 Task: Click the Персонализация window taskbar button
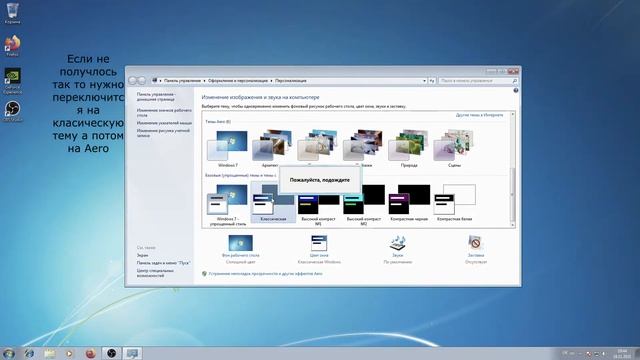click(132, 353)
